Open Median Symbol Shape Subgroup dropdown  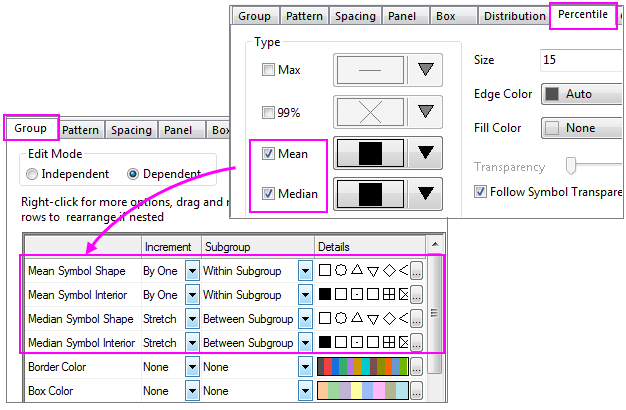[305, 319]
